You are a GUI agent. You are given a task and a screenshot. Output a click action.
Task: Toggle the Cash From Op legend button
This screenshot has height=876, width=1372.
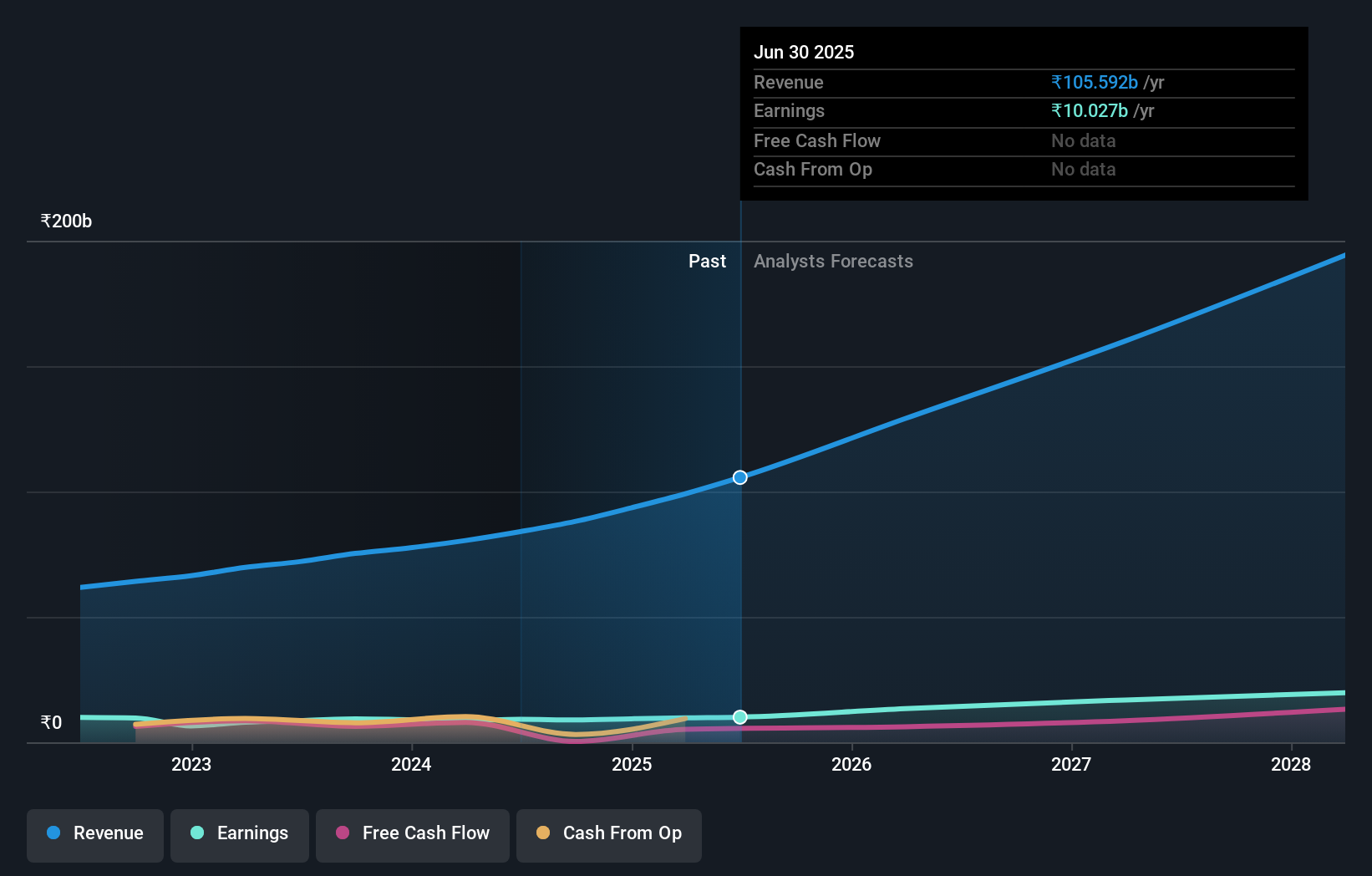point(609,835)
